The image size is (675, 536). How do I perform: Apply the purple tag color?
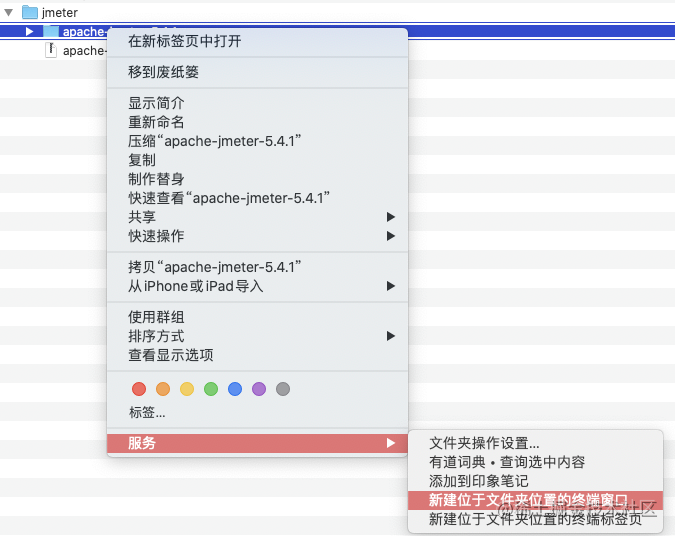[x=259, y=389]
